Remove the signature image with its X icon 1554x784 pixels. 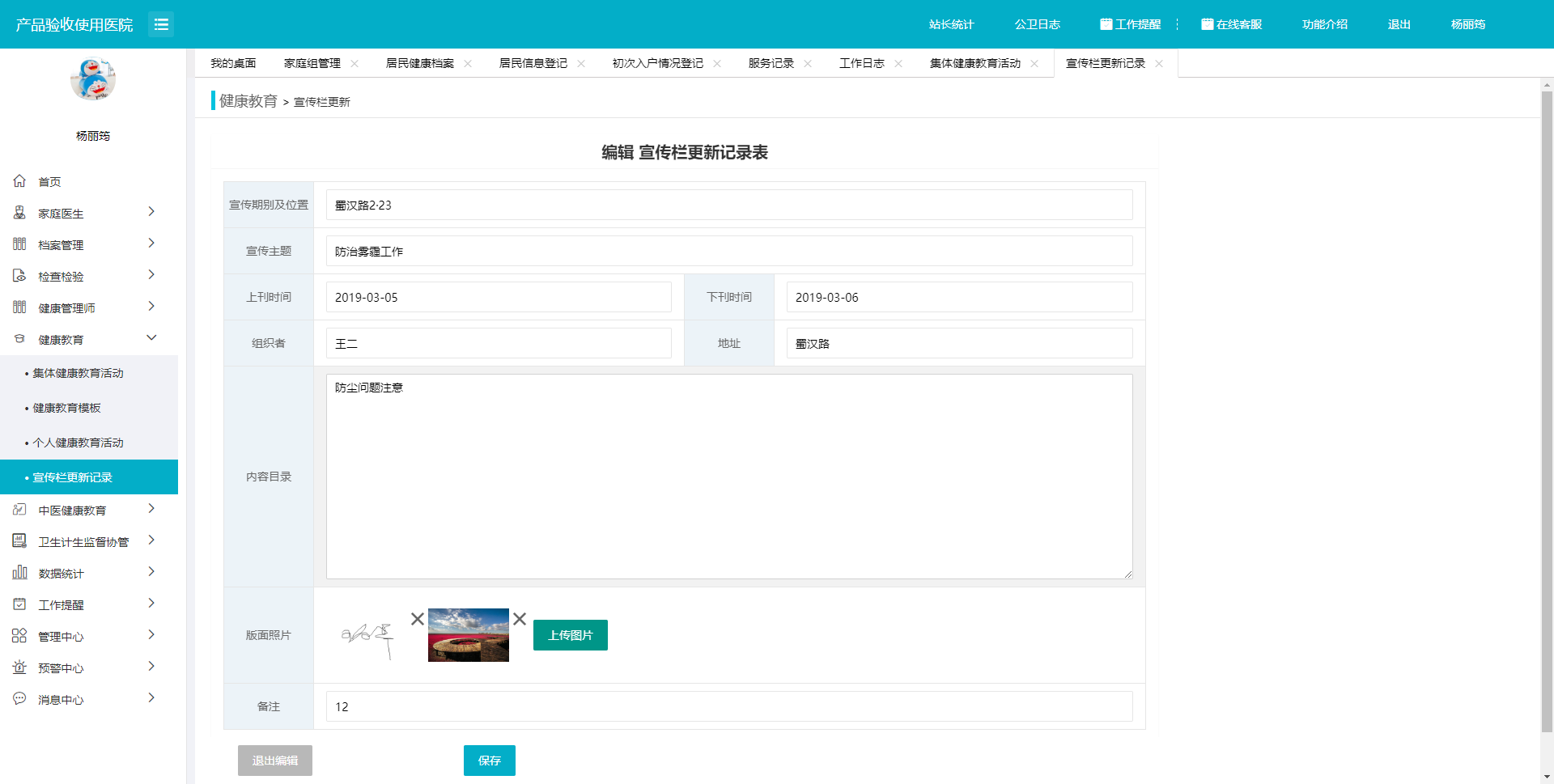tap(417, 619)
